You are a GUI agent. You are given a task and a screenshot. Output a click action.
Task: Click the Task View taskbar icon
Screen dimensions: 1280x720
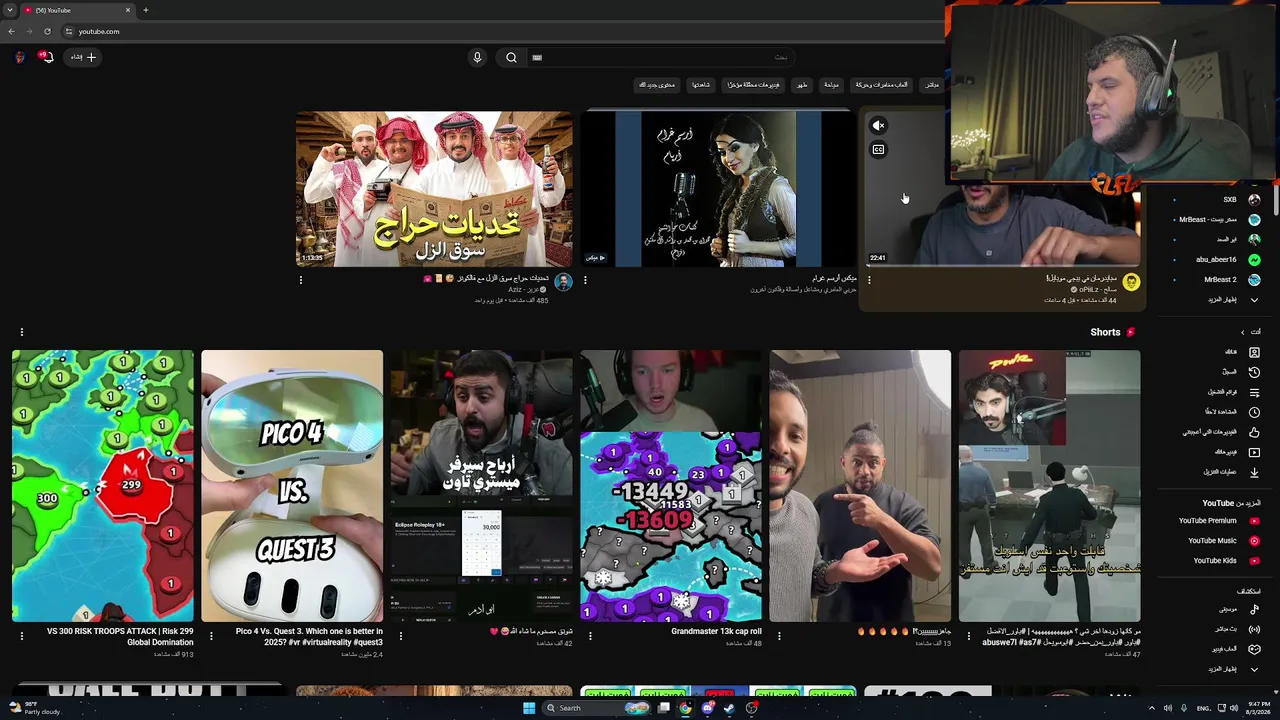pos(663,708)
